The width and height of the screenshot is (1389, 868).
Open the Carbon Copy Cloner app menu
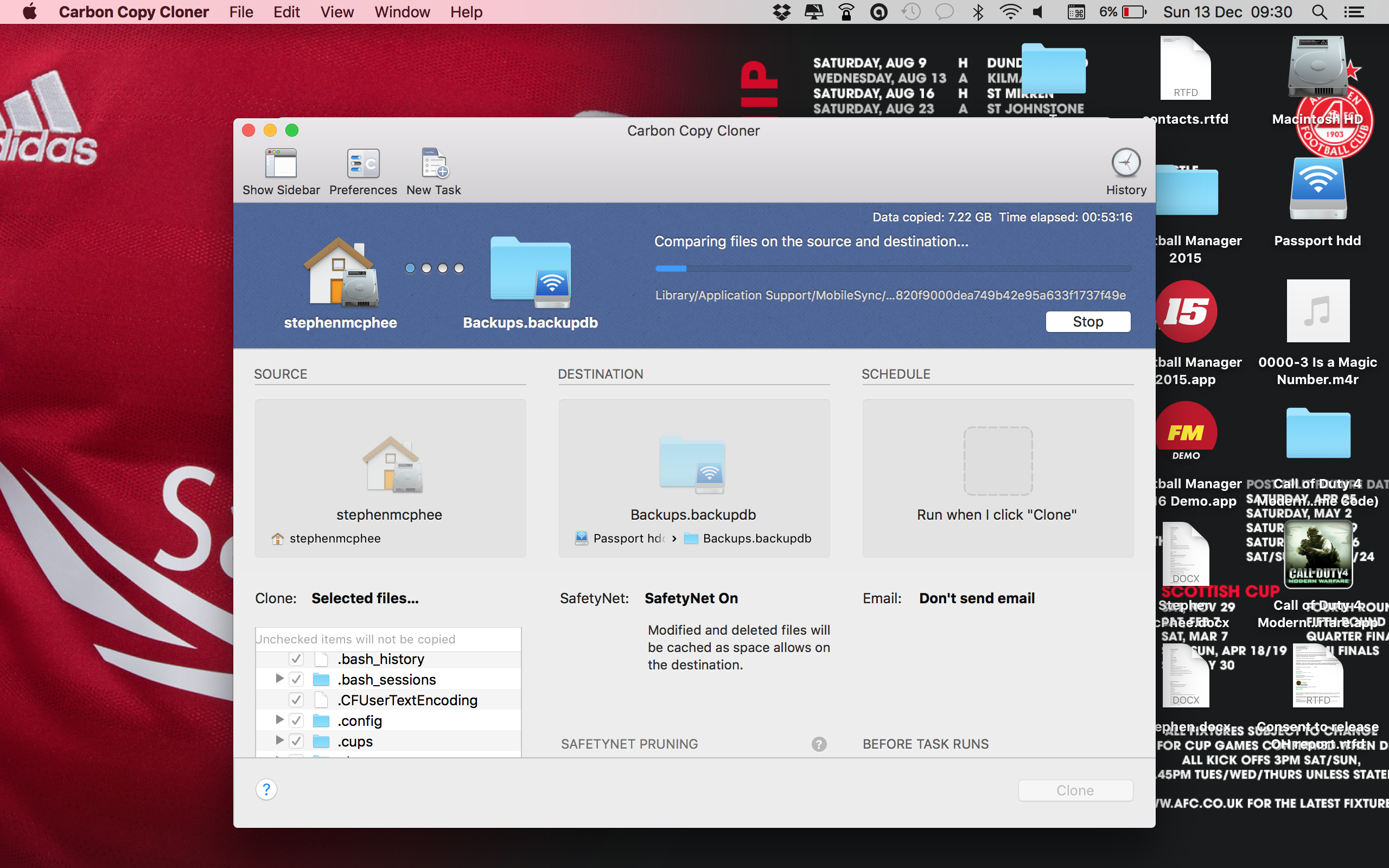133,12
